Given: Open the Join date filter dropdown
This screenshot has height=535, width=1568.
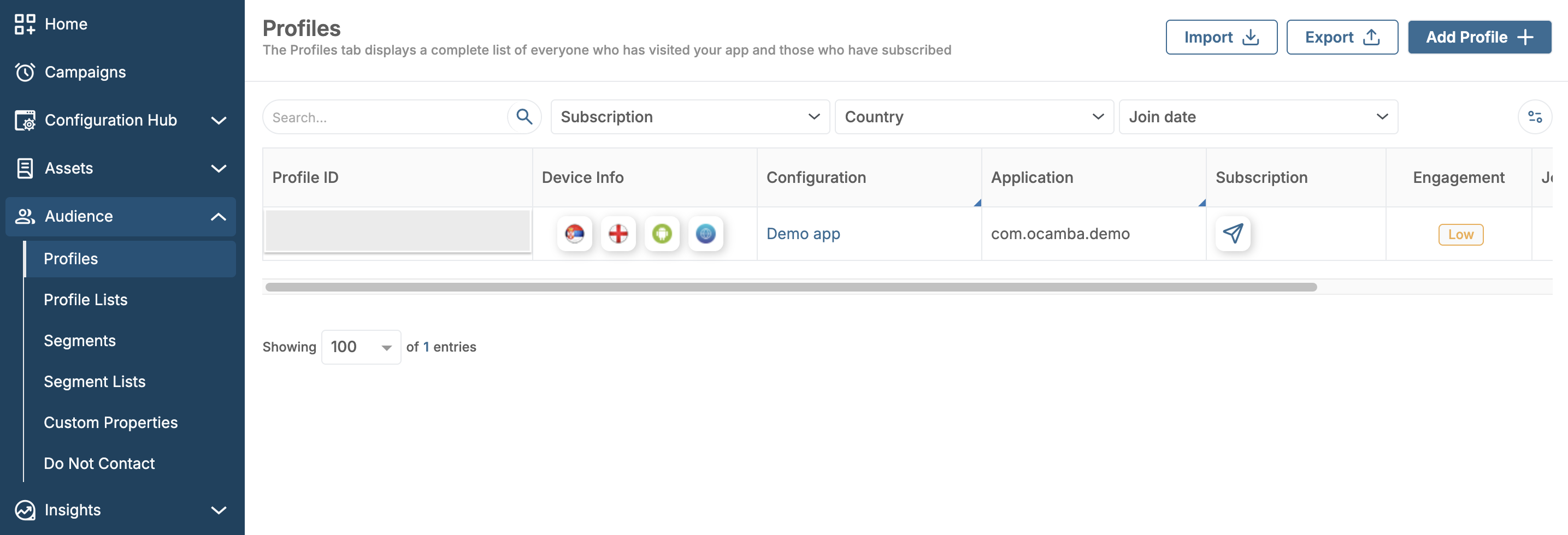Looking at the screenshot, I should [x=1258, y=117].
